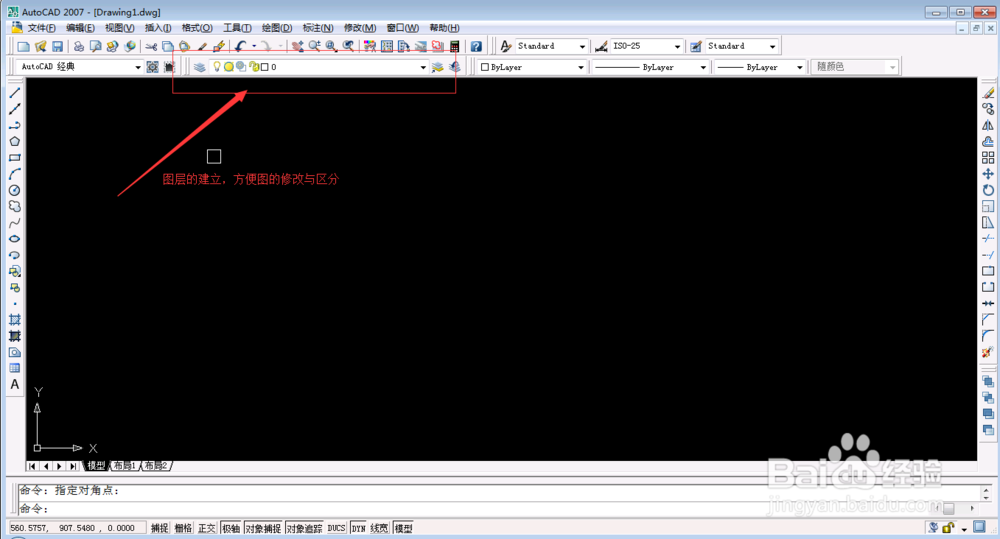This screenshot has height=539, width=1000.
Task: Select the Circle drawing tool
Action: tap(15, 190)
